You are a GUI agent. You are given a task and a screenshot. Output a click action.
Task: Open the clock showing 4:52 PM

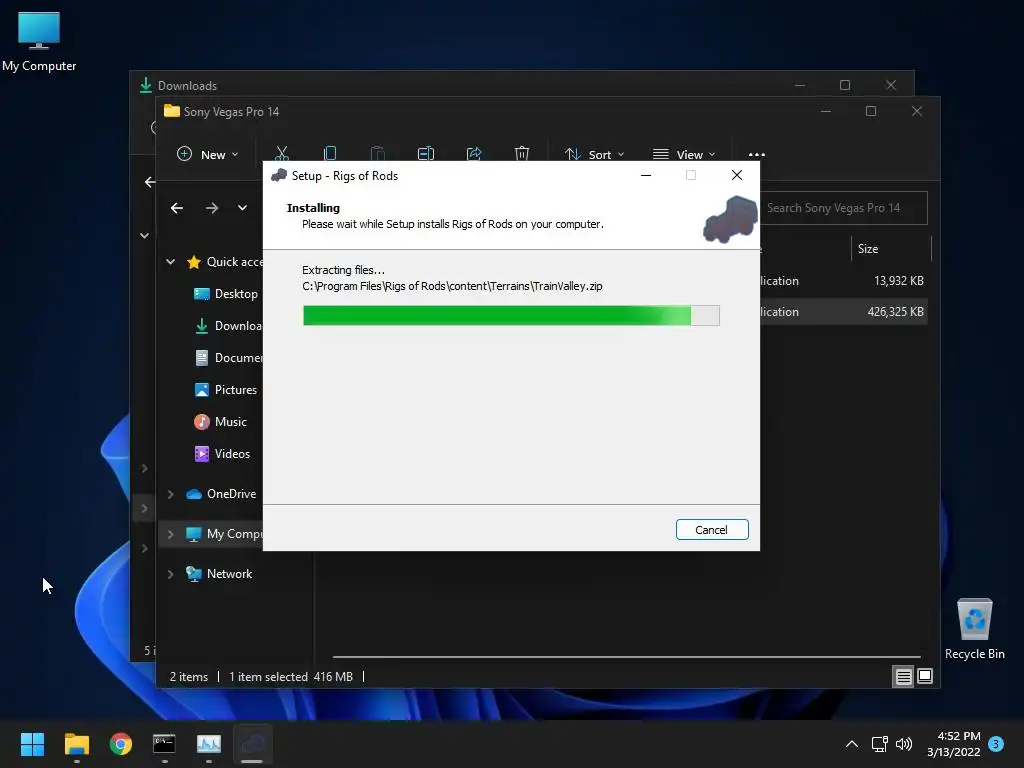(x=954, y=744)
